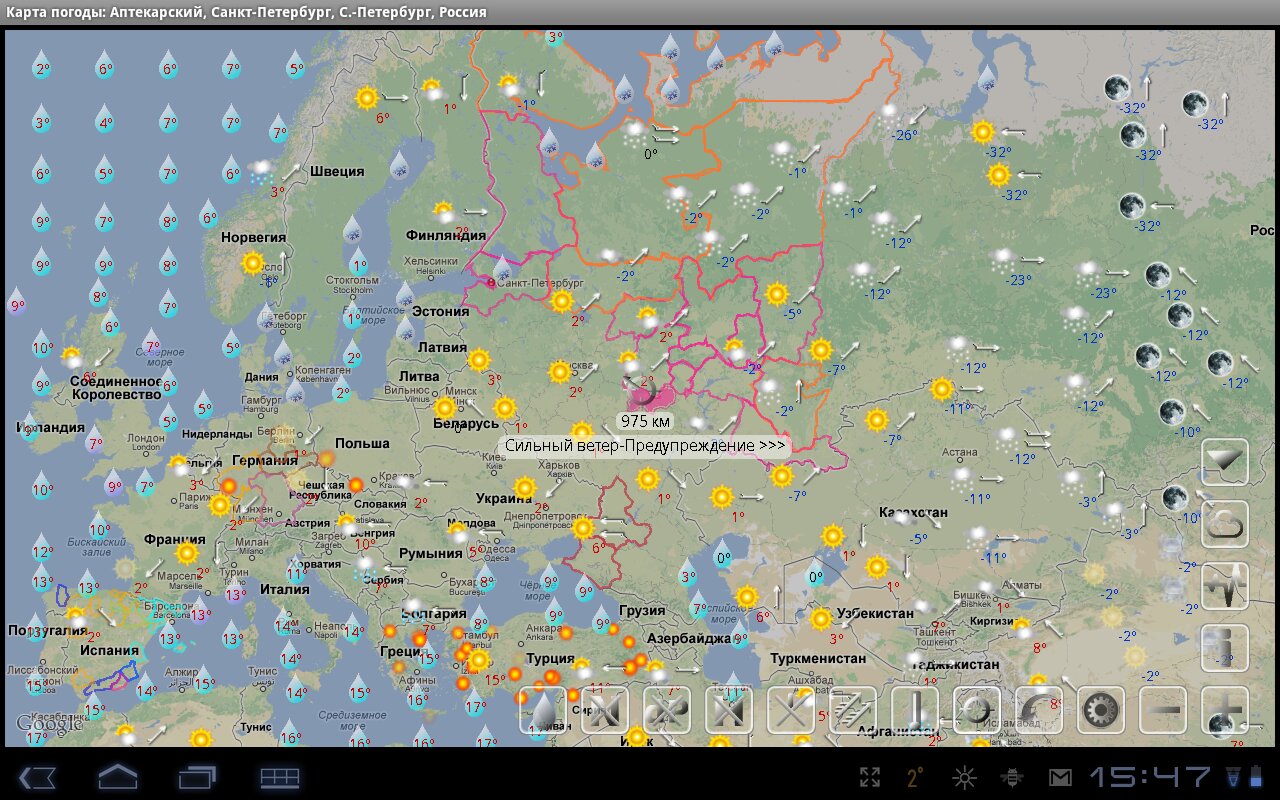Toggle the crossed-out cloud layer button
Screen dimensions: 1280x800
(x=667, y=711)
